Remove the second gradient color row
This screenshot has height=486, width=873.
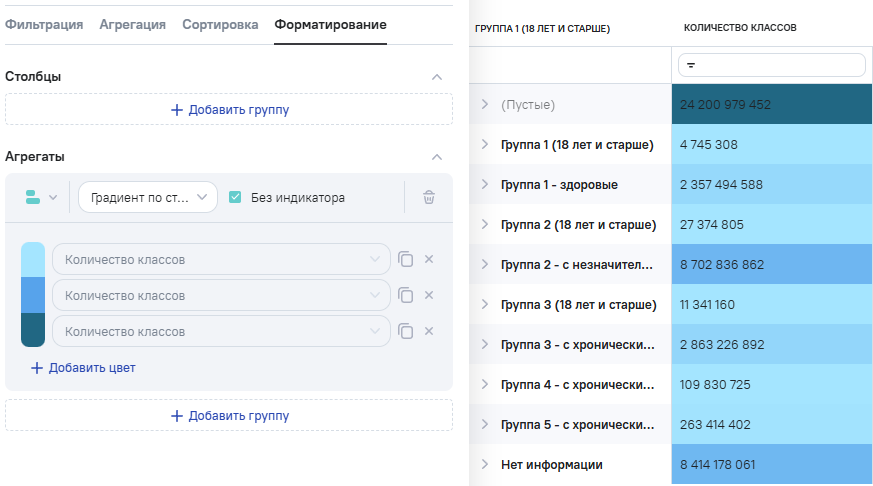pyautogui.click(x=429, y=296)
